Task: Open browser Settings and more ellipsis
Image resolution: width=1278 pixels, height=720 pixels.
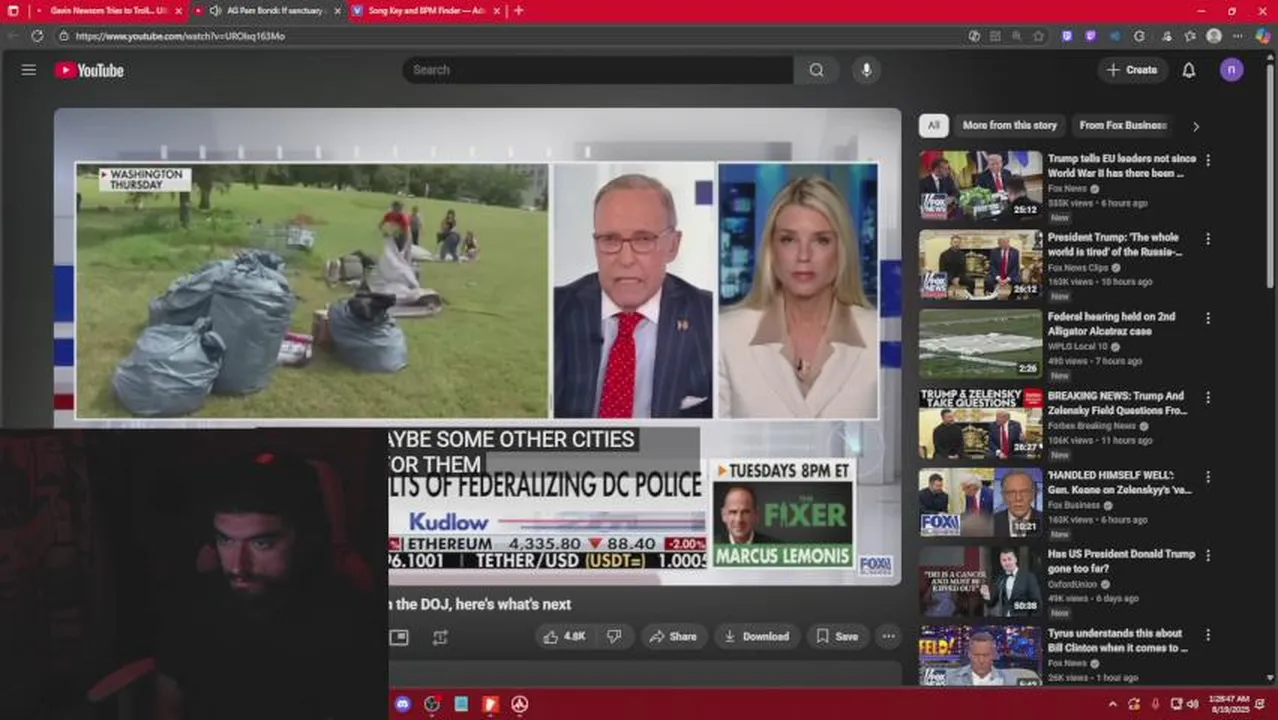Action: (x=1240, y=36)
